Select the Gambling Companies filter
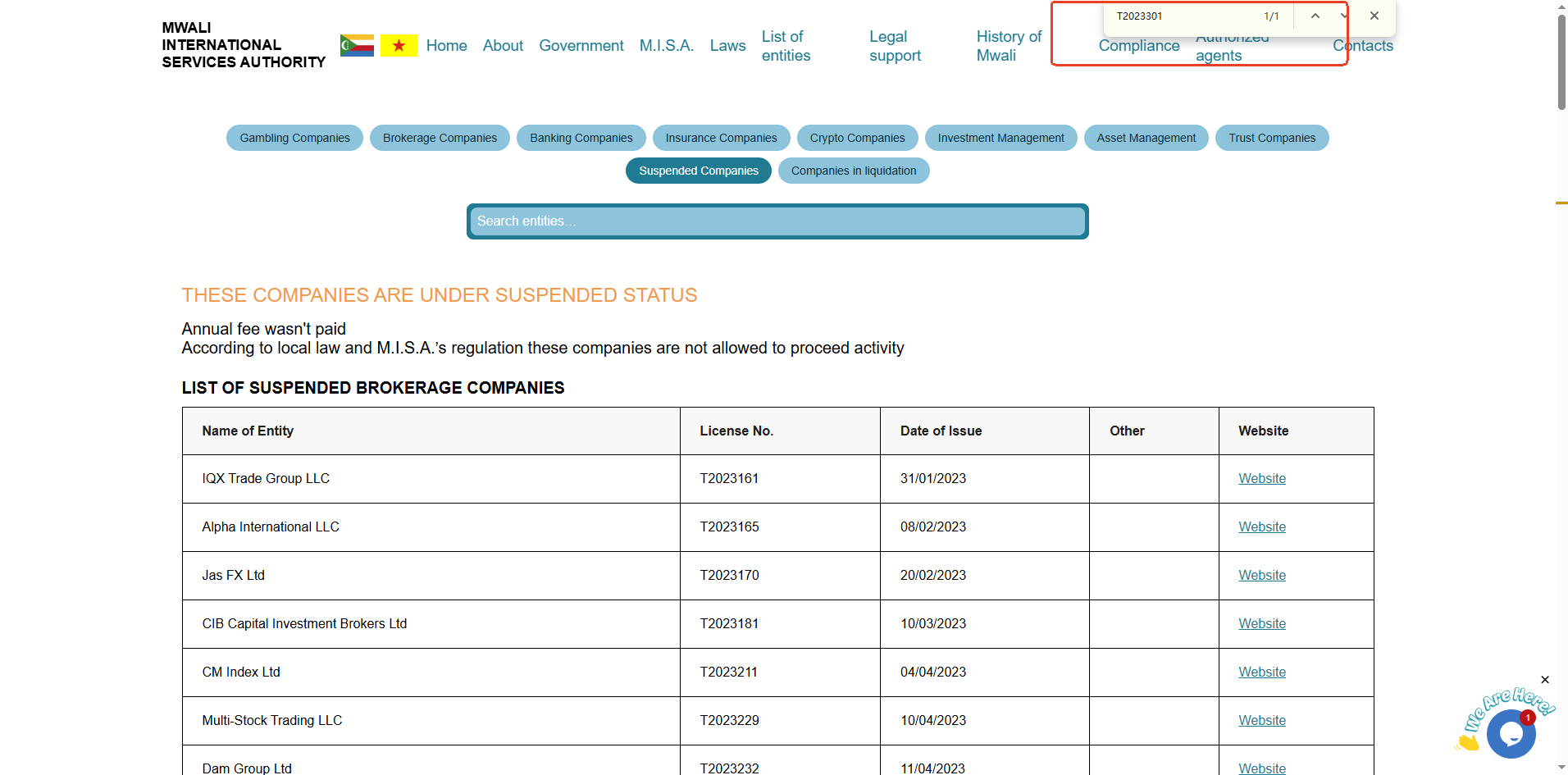1568x775 pixels. click(x=294, y=138)
